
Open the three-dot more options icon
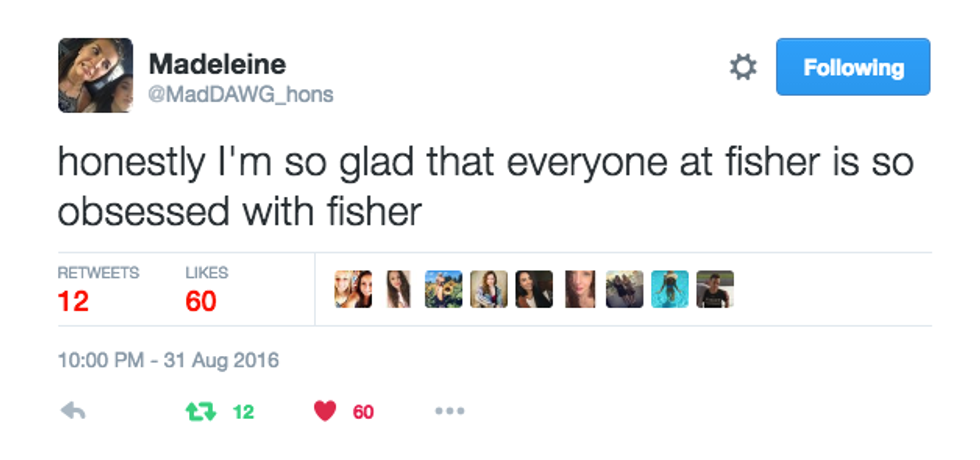449,411
